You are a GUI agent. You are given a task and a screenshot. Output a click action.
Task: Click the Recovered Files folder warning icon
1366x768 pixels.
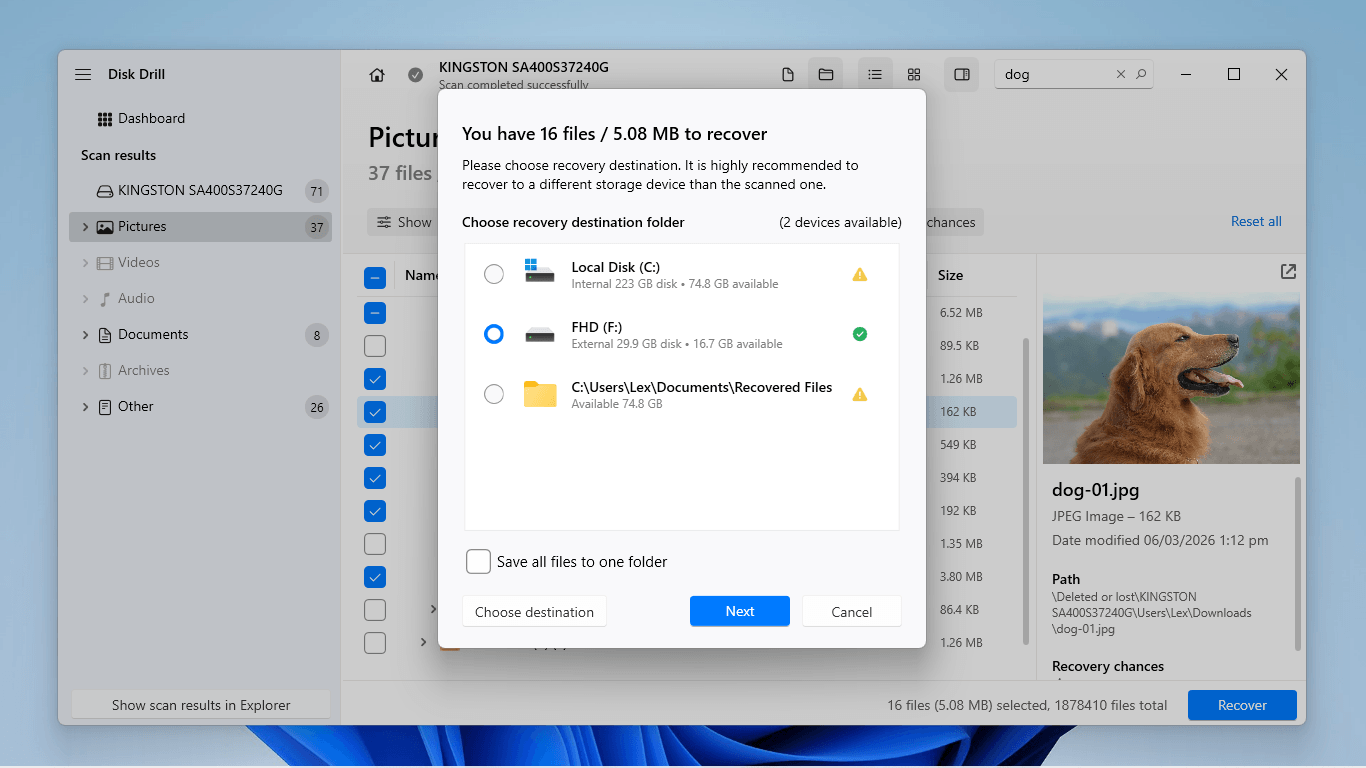[859, 394]
